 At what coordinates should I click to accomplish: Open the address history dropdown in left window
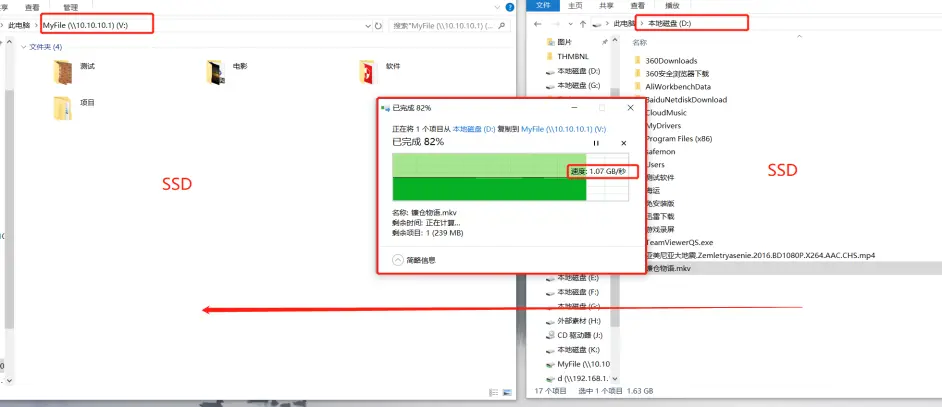point(367,24)
